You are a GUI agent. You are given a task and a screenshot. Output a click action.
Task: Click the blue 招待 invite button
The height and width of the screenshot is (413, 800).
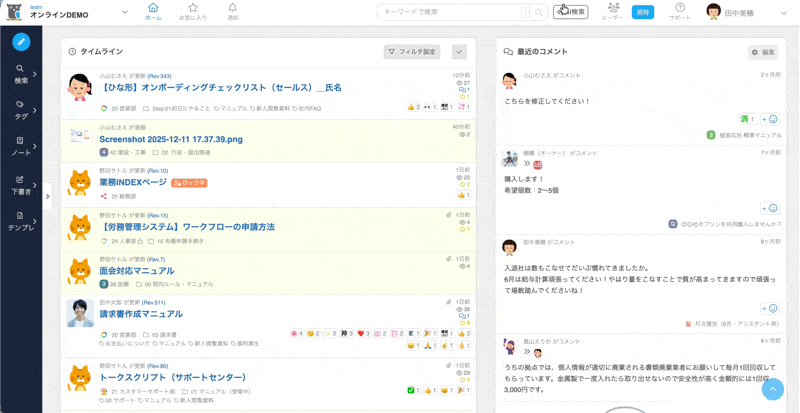[x=642, y=12]
